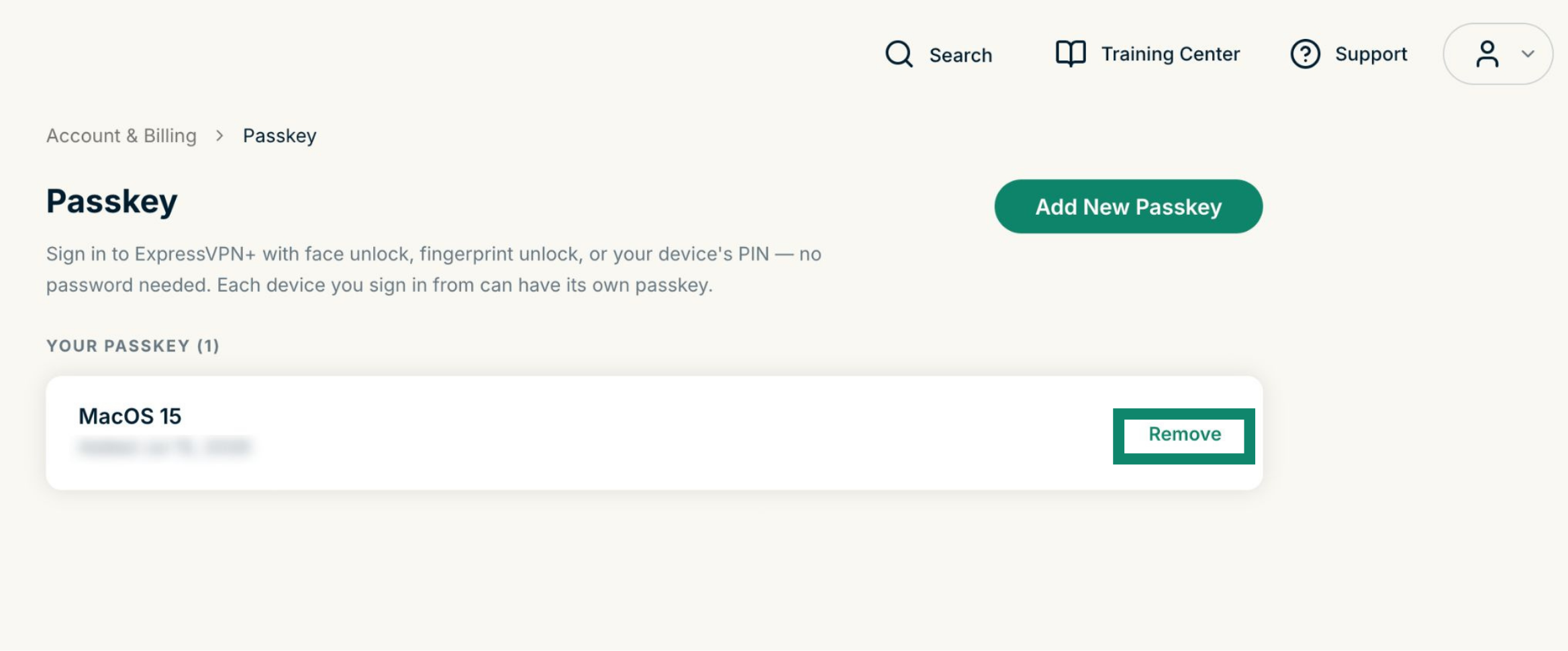Select the Passkey breadcrumb item
Viewport: 1568px width, 651px height.
tap(279, 136)
